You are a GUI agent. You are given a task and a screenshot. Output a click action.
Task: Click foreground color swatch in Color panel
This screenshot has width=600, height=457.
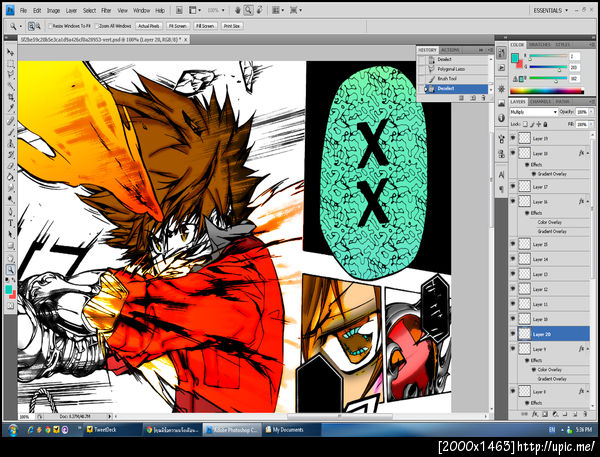515,58
